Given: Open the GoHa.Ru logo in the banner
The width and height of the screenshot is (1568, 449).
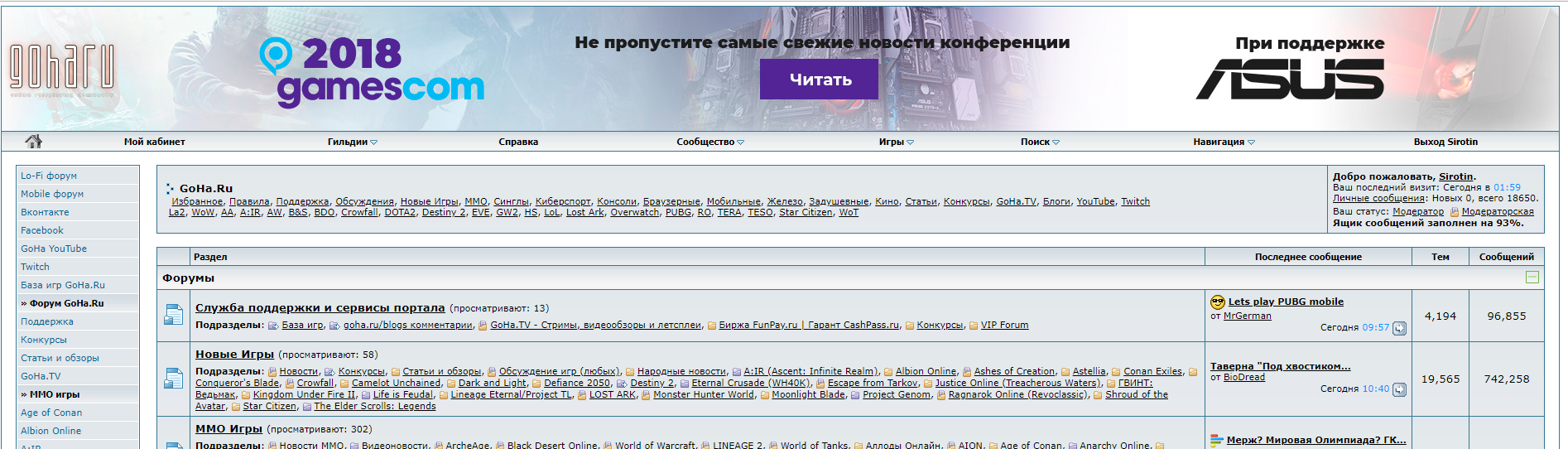Looking at the screenshot, I should (x=62, y=70).
